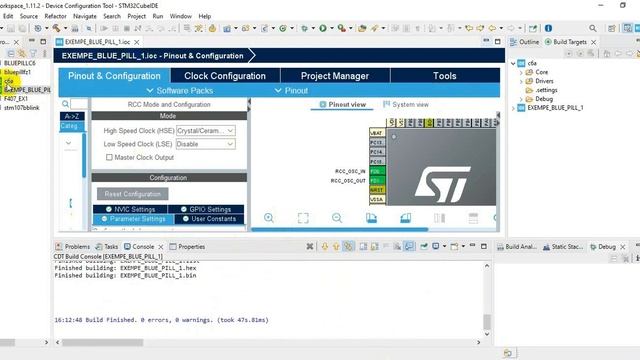Click the search icon in categories panel
This screenshot has width=640, height=360.
(x=65, y=104)
